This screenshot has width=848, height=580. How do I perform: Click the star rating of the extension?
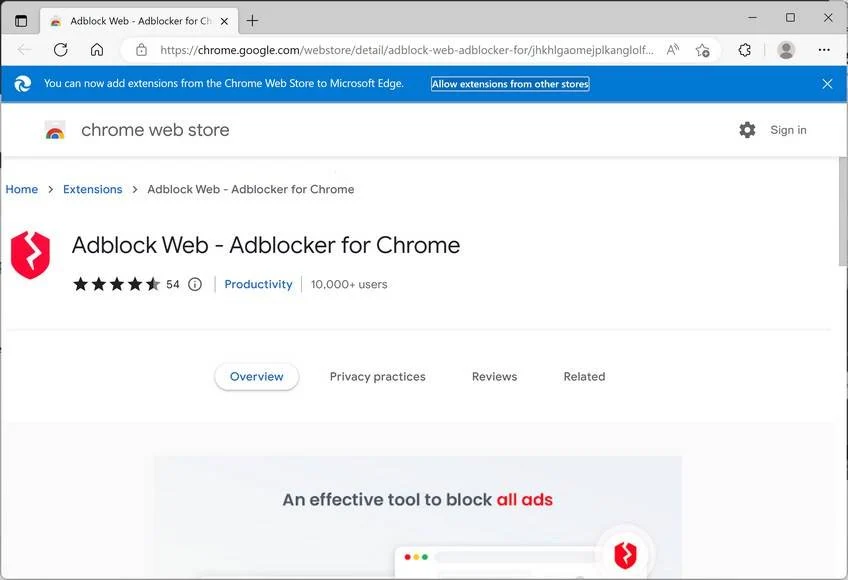pos(117,284)
